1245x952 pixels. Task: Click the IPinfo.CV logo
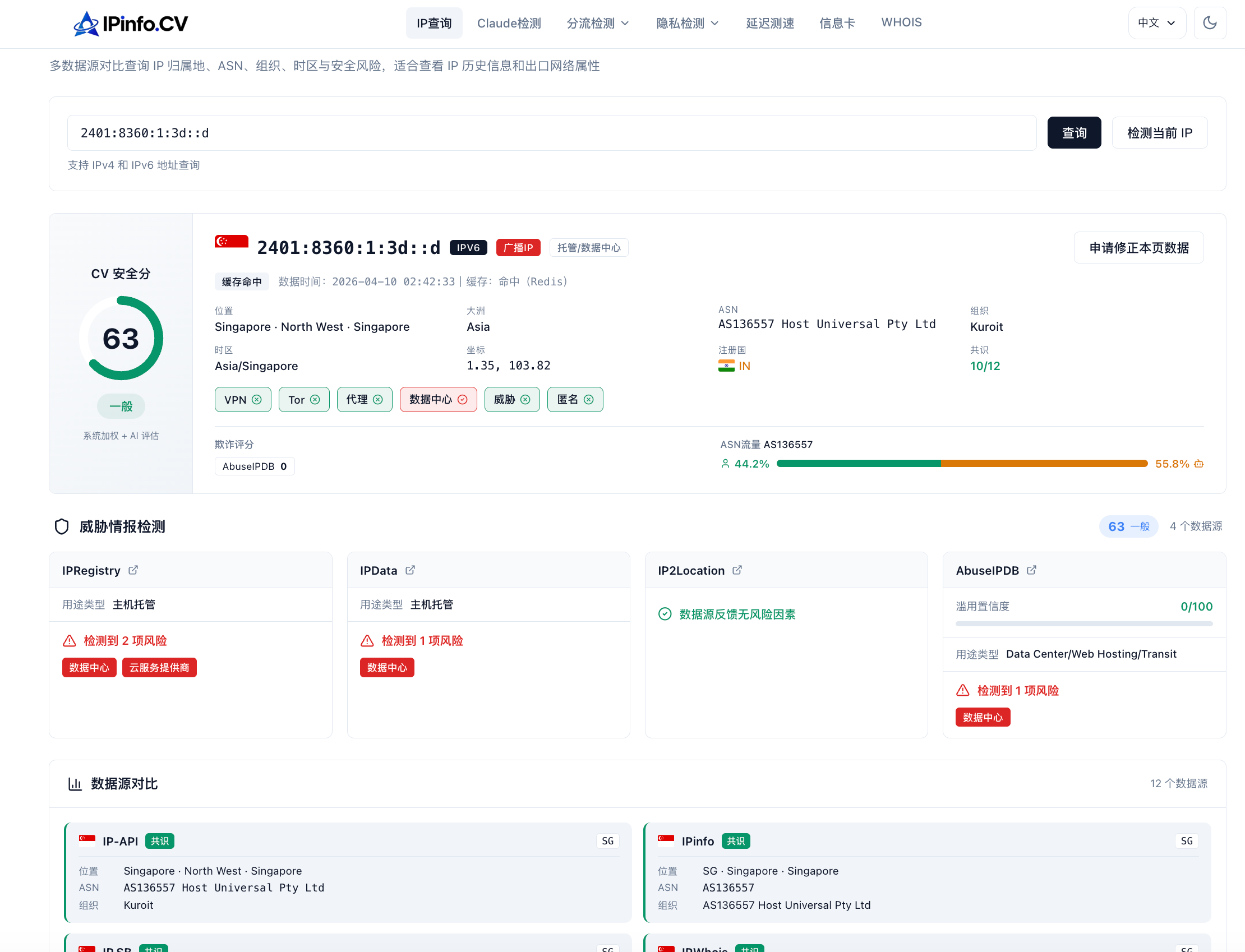coord(130,23)
